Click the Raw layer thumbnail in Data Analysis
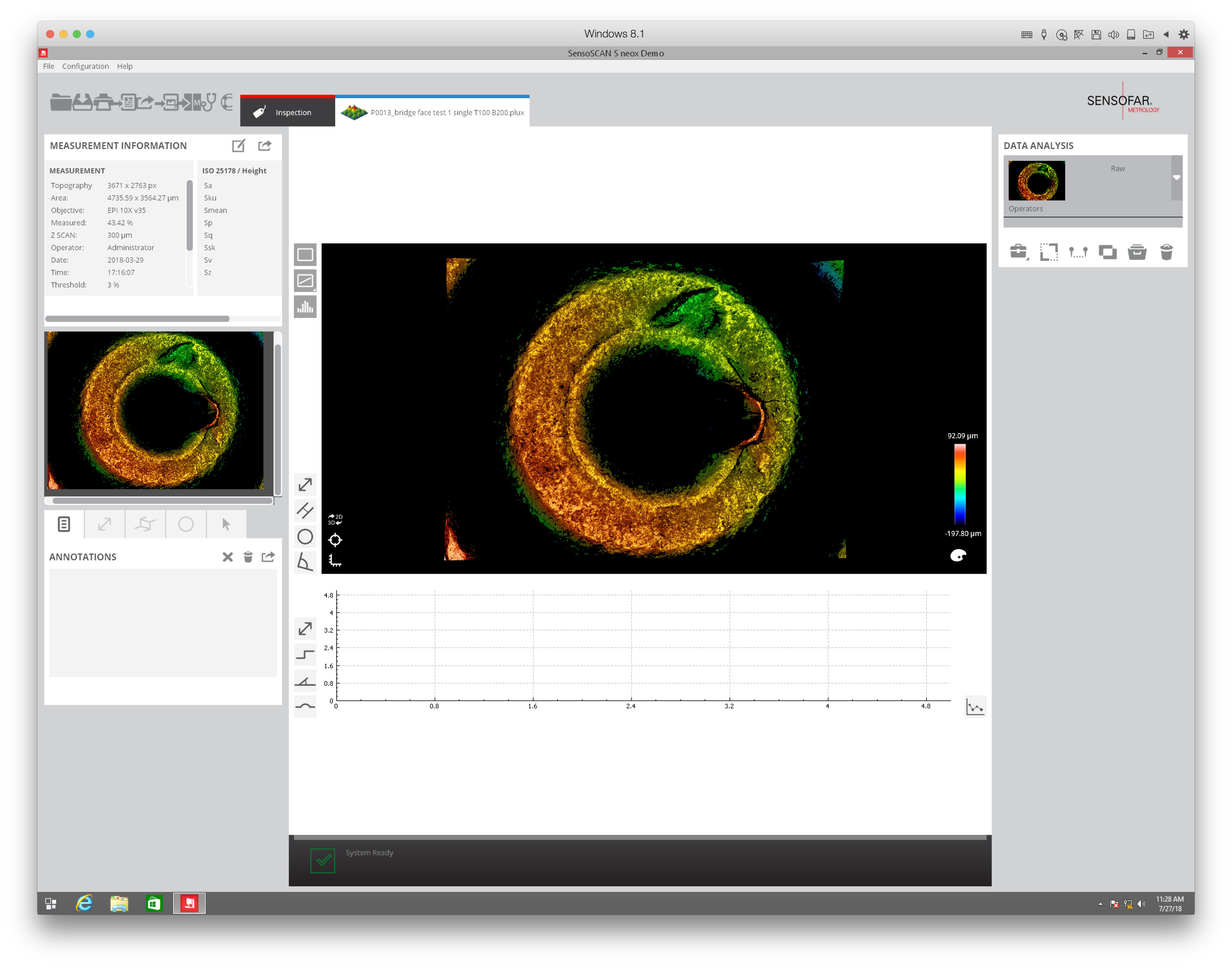1232x968 pixels. (1036, 181)
